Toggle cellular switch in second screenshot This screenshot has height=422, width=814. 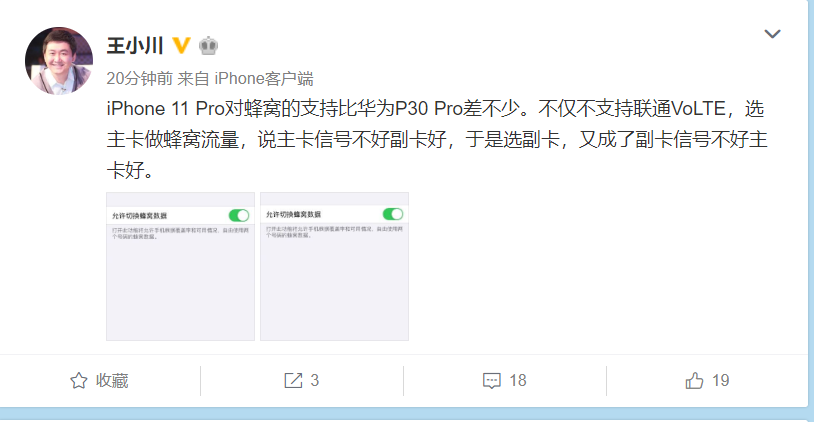point(393,214)
